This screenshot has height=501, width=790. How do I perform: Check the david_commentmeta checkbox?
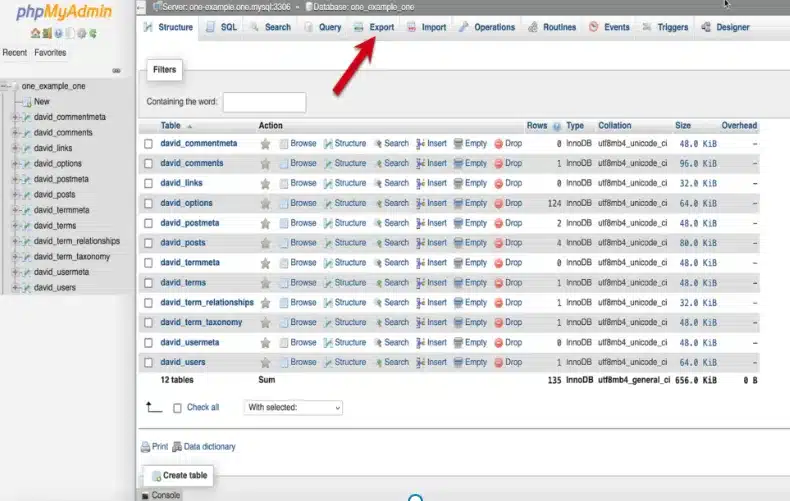pos(148,144)
